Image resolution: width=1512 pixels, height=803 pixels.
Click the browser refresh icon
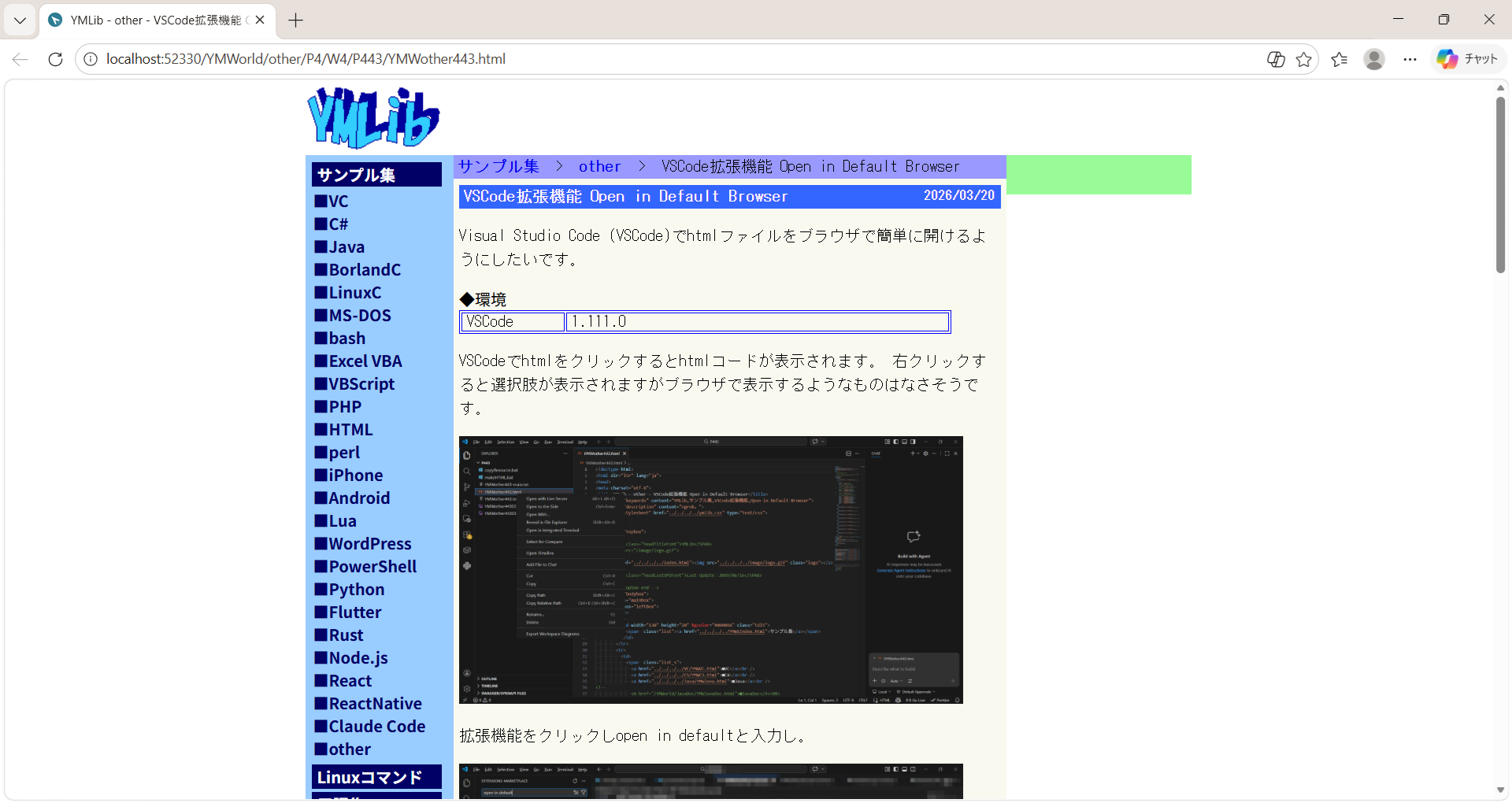click(x=55, y=59)
